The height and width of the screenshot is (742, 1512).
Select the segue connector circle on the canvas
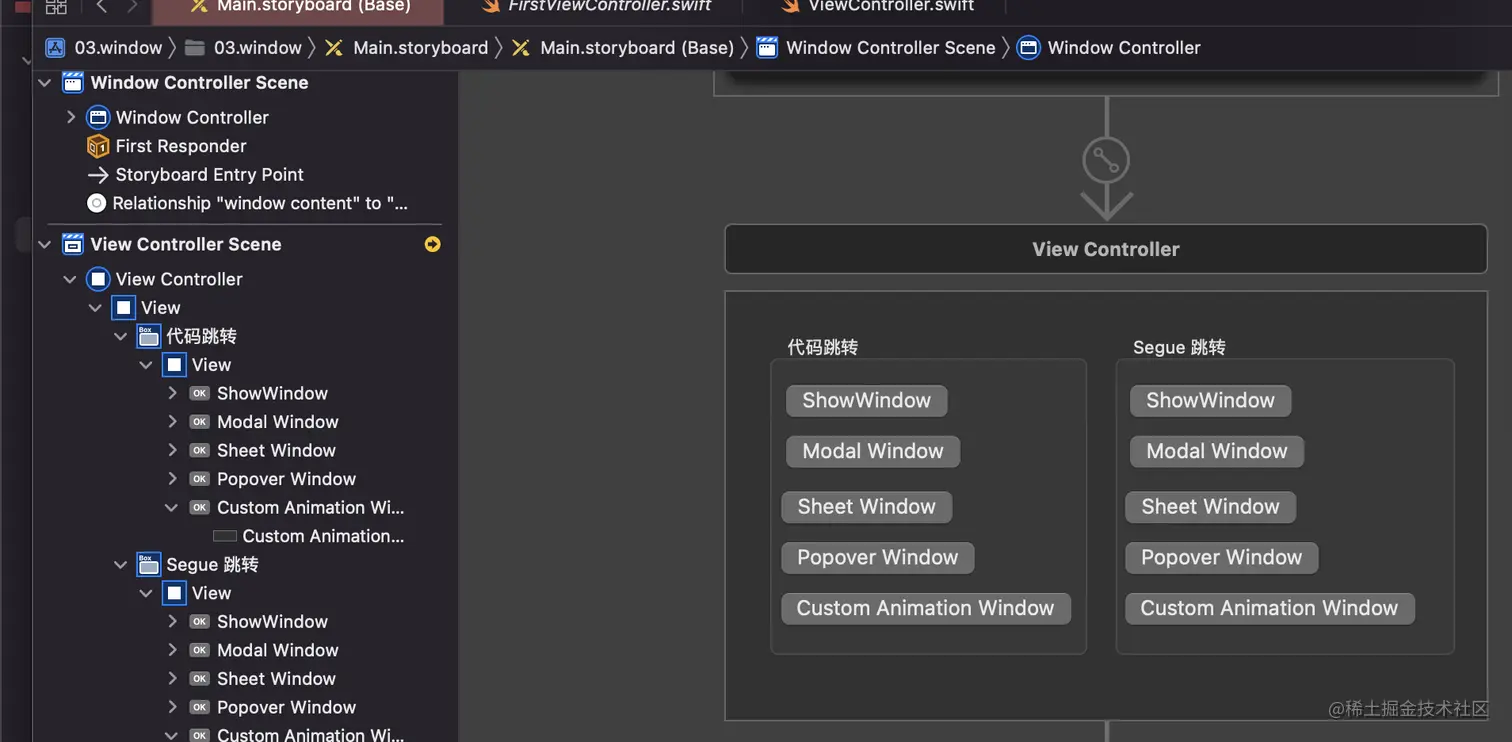pos(1106,160)
